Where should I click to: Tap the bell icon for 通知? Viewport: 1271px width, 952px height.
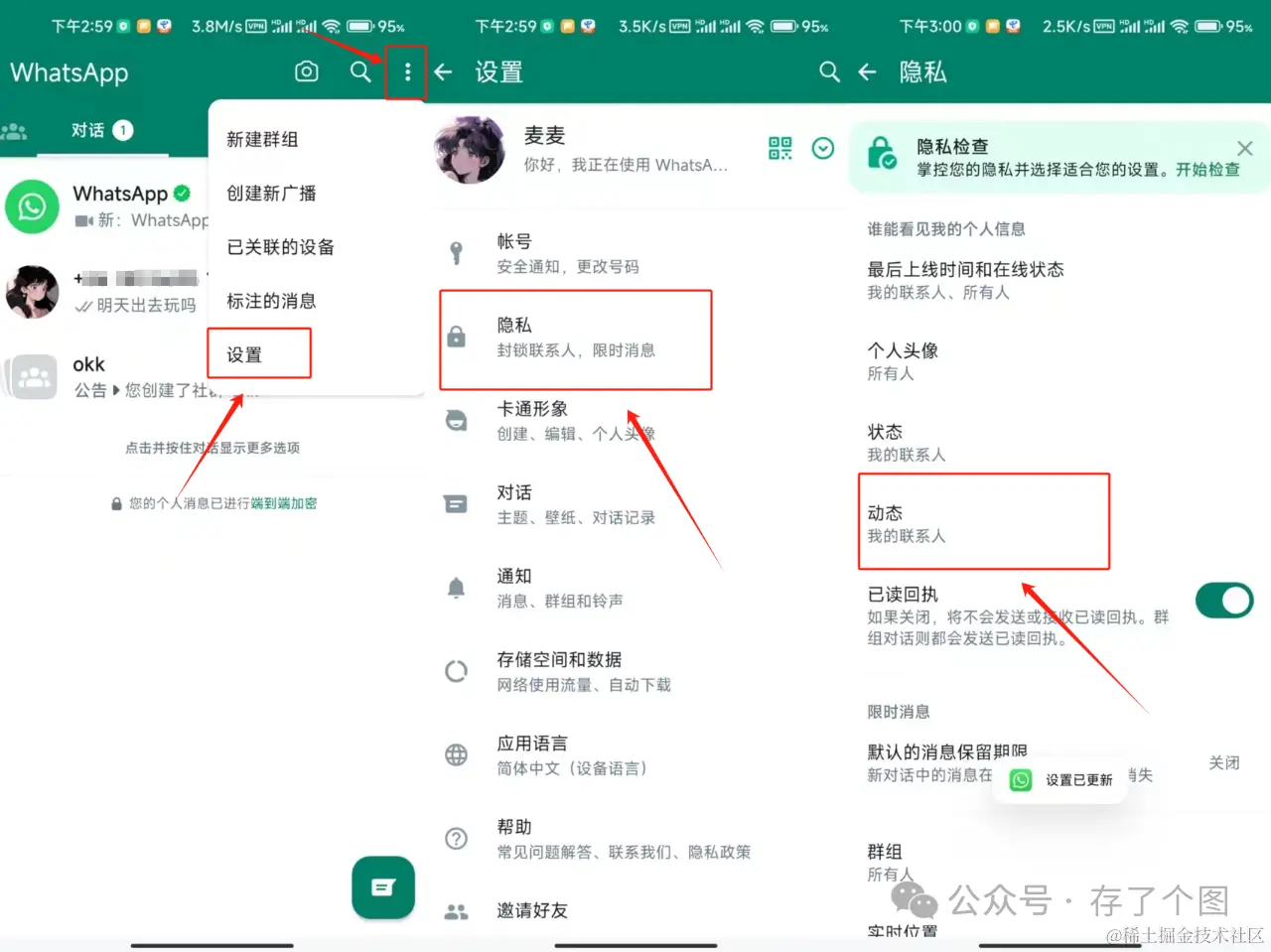click(x=456, y=588)
